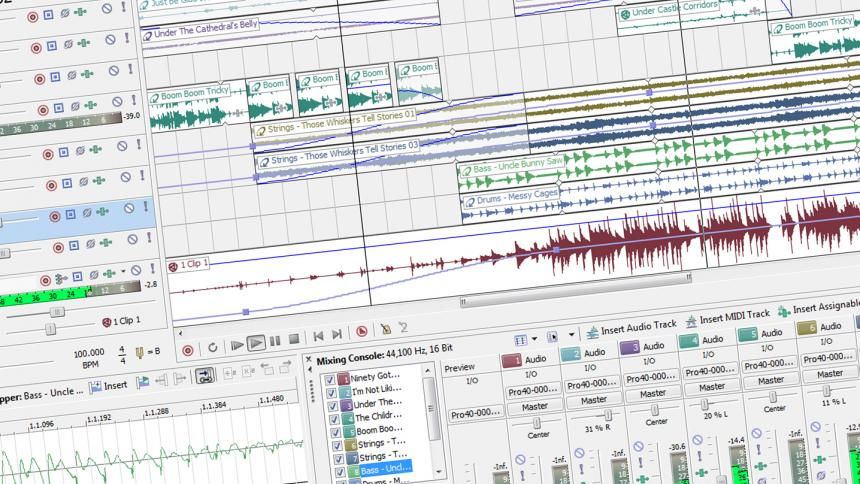Mute mixer channel Audio 4
Image resolution: width=860 pixels, height=484 pixels.
tap(697, 440)
